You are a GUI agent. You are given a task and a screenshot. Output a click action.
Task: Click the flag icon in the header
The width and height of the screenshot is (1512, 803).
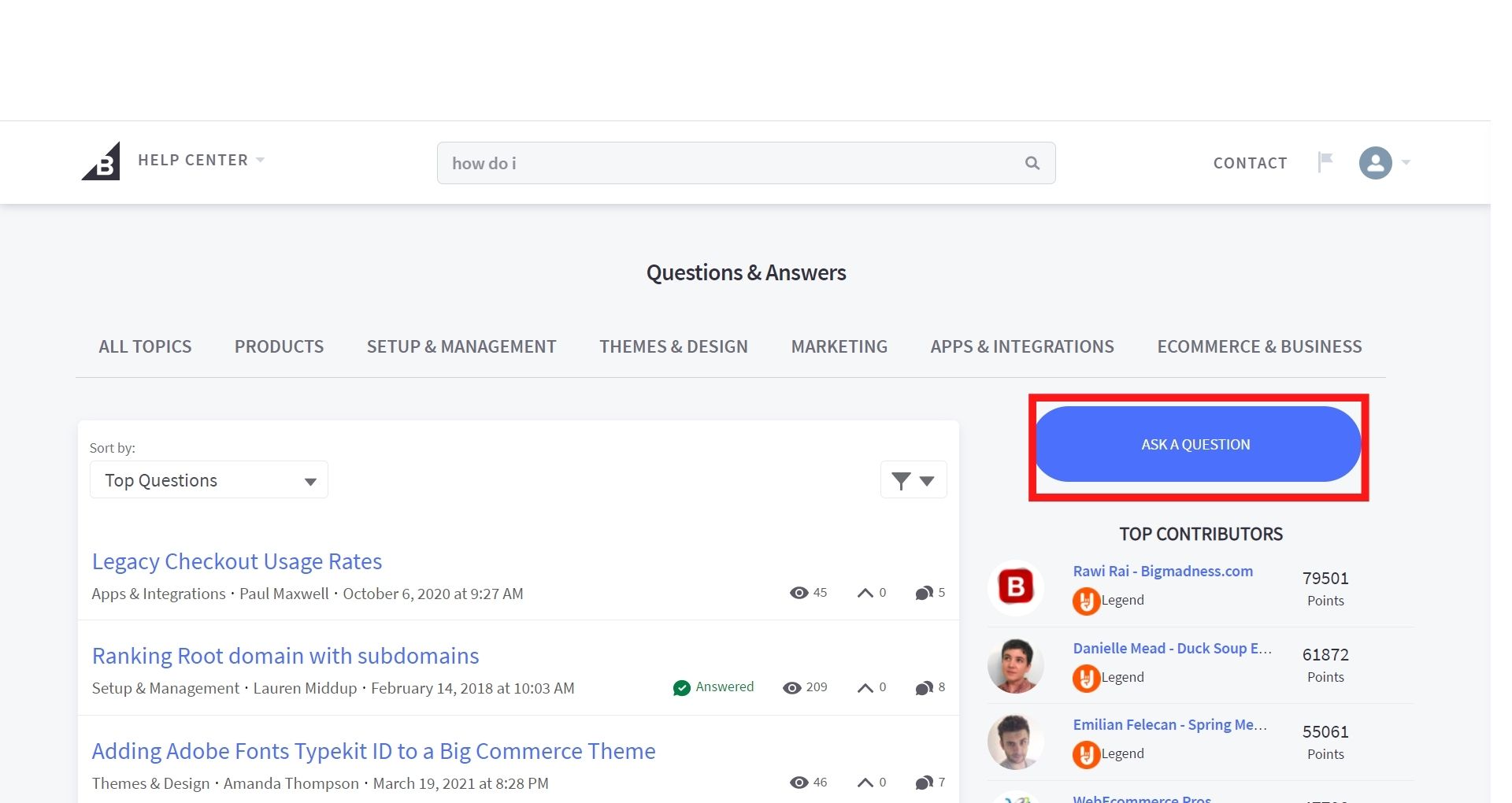(x=1326, y=160)
